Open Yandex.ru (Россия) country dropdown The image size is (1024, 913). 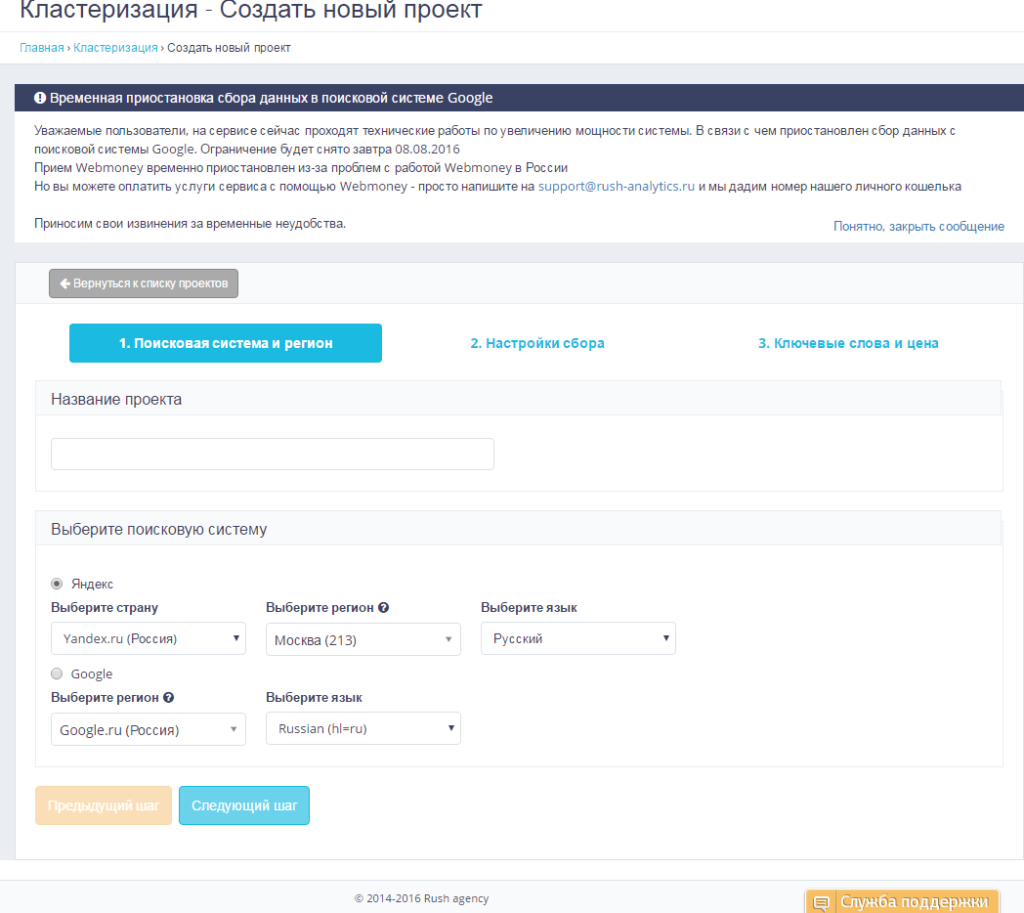point(148,638)
